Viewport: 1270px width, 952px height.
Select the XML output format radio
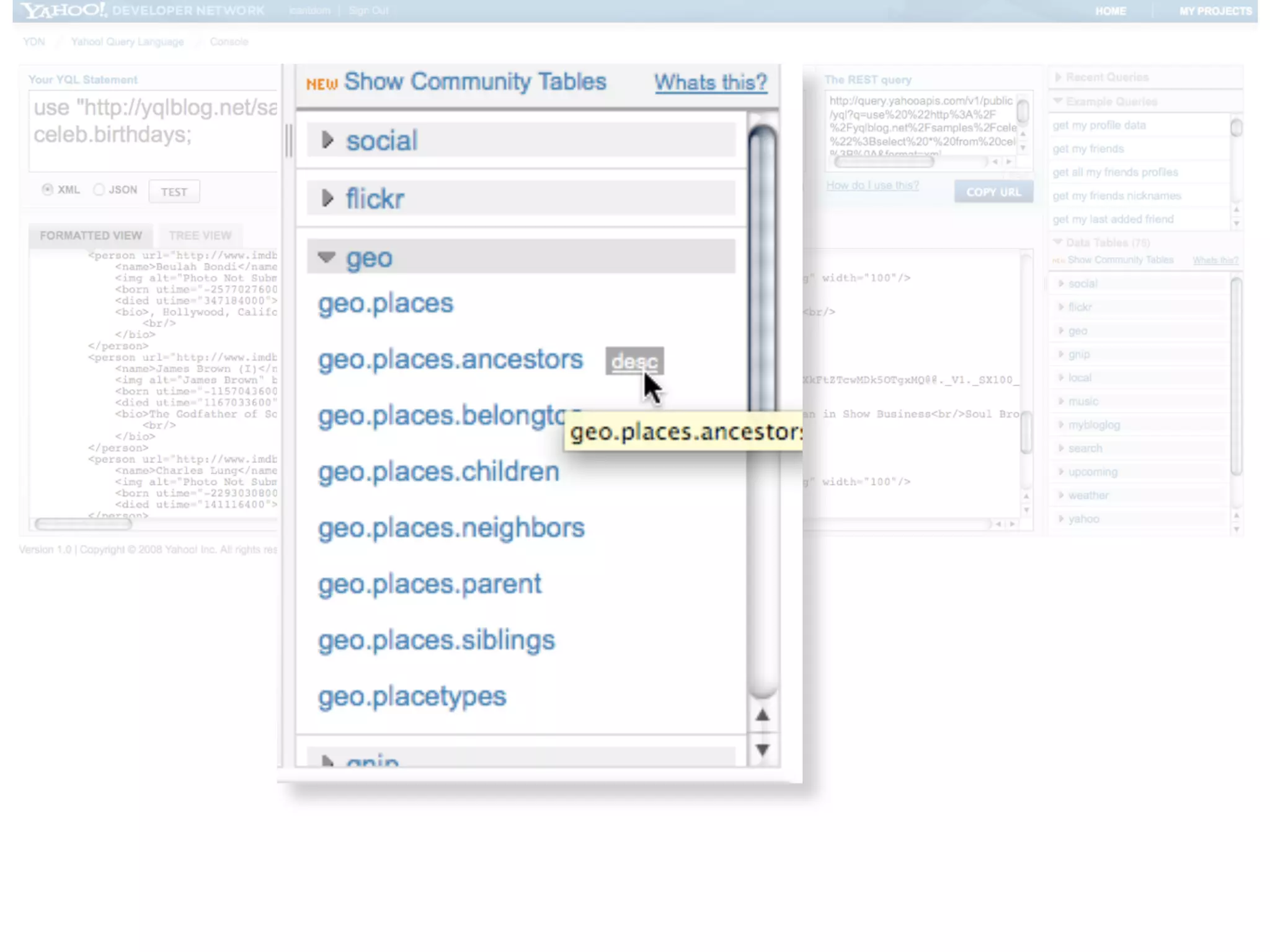pos(48,190)
